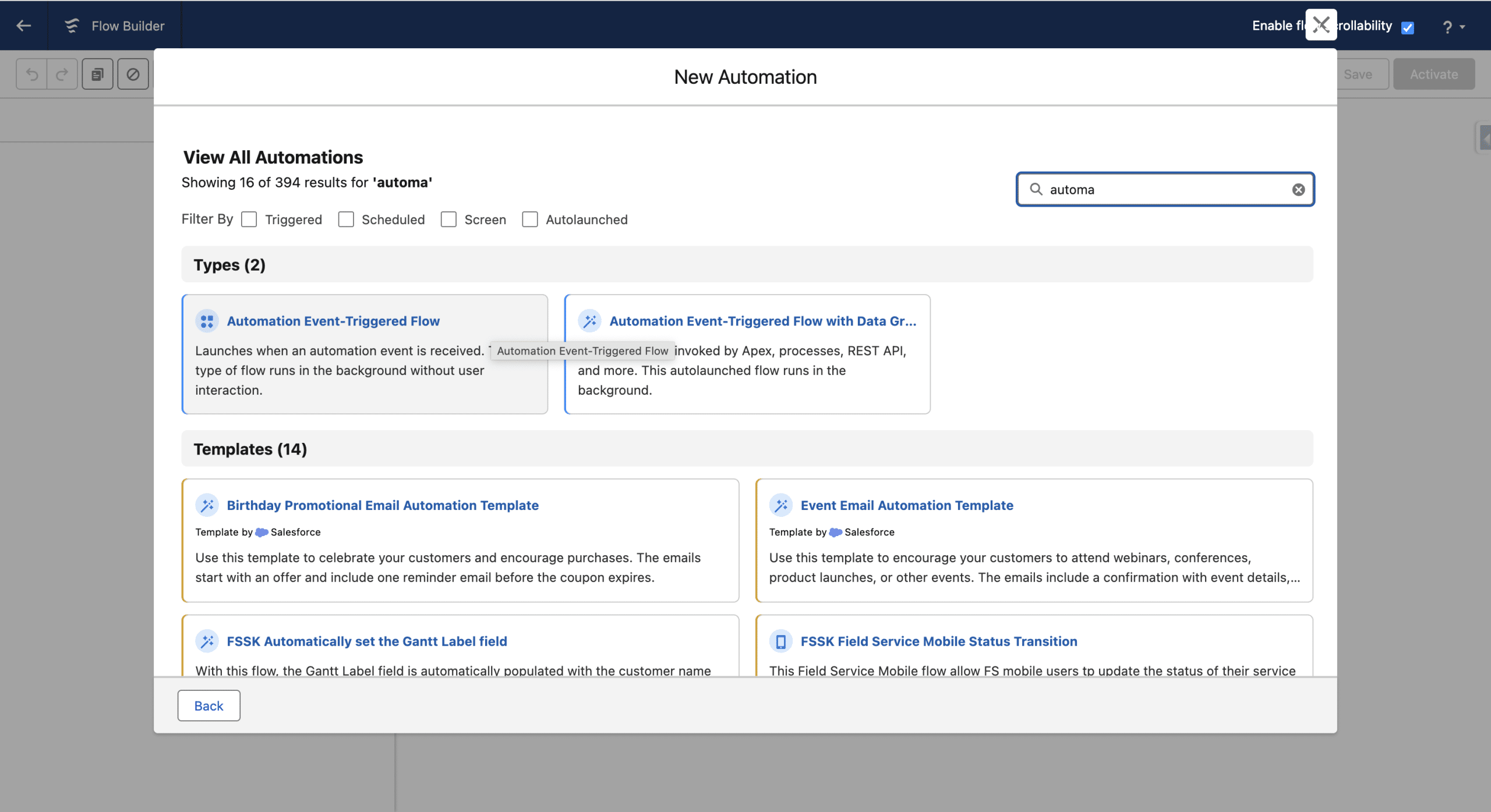The image size is (1491, 812).
Task: Enable the Triggered filter checkbox
Action: pyautogui.click(x=249, y=219)
